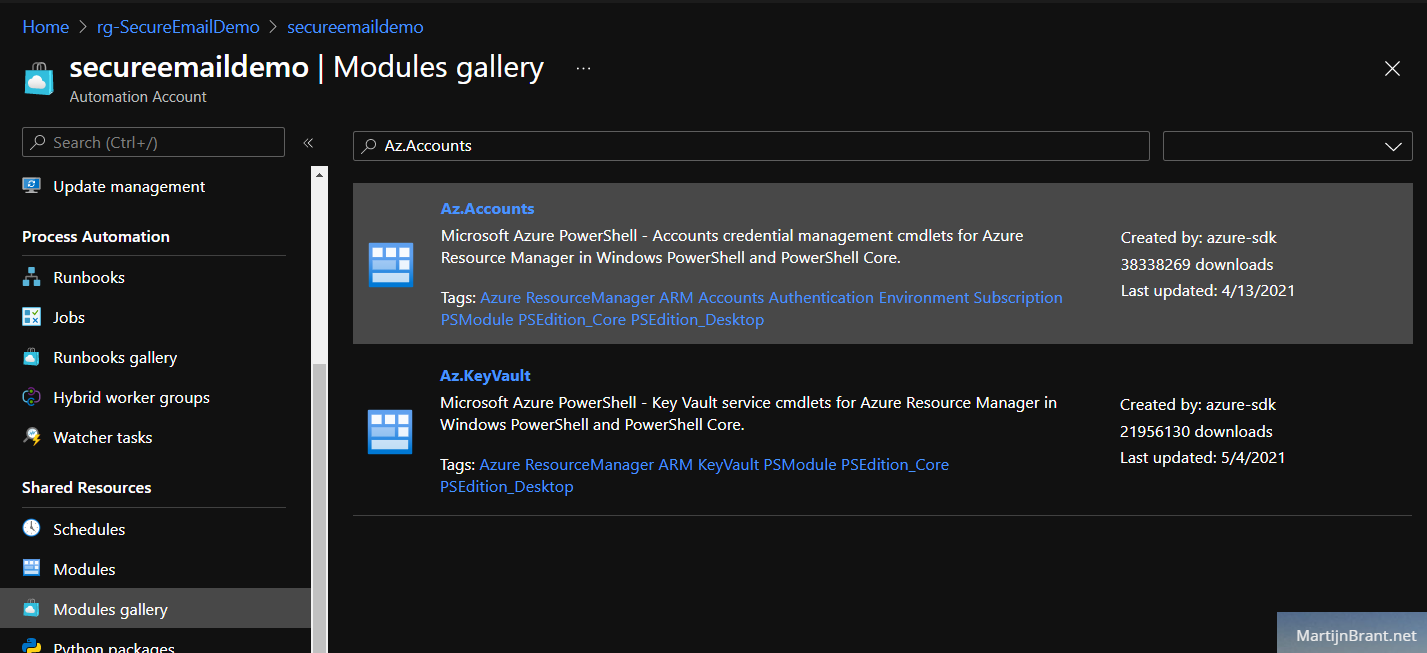Open the Az.Accounts module title link
Viewport: 1427px width, 653px height.
pyautogui.click(x=487, y=209)
